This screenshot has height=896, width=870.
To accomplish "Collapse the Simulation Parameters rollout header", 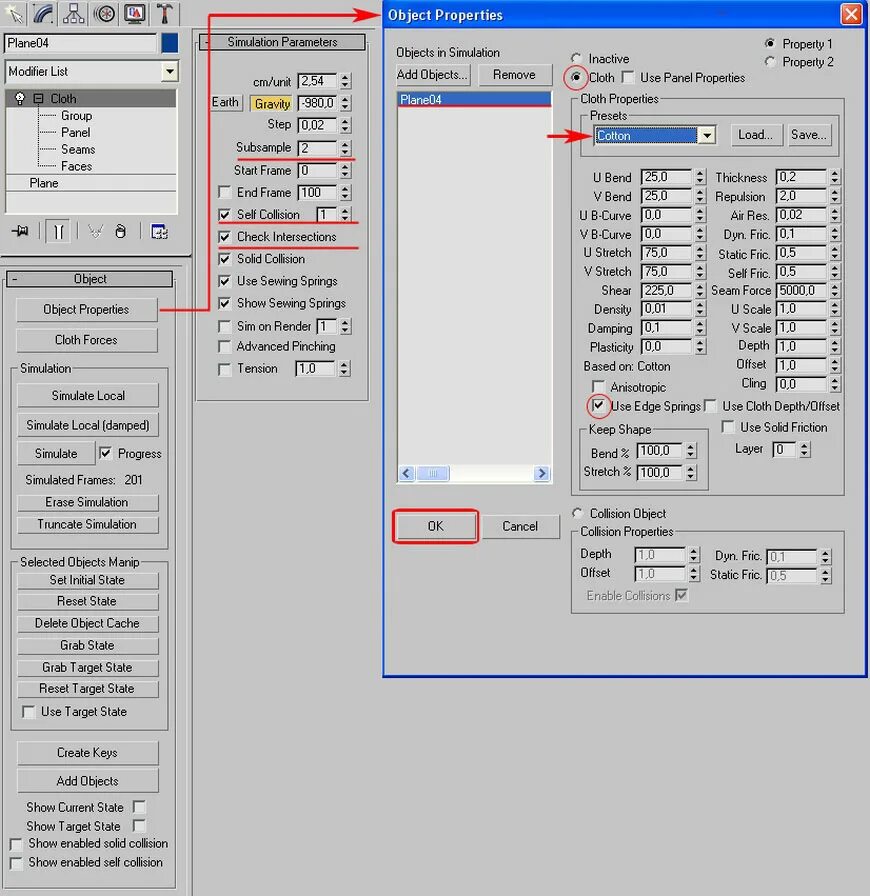I will point(282,42).
